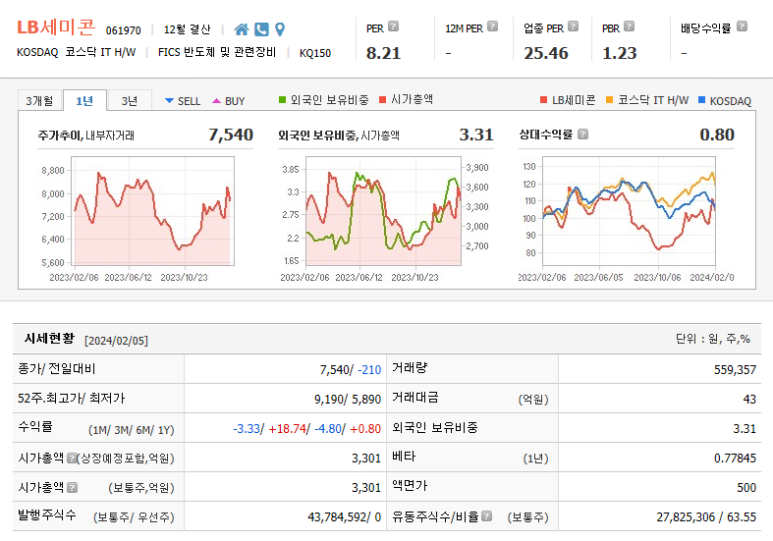The image size is (773, 541).
Task: Click help icon beside 시가총액 보통주
Action: click(x=72, y=488)
